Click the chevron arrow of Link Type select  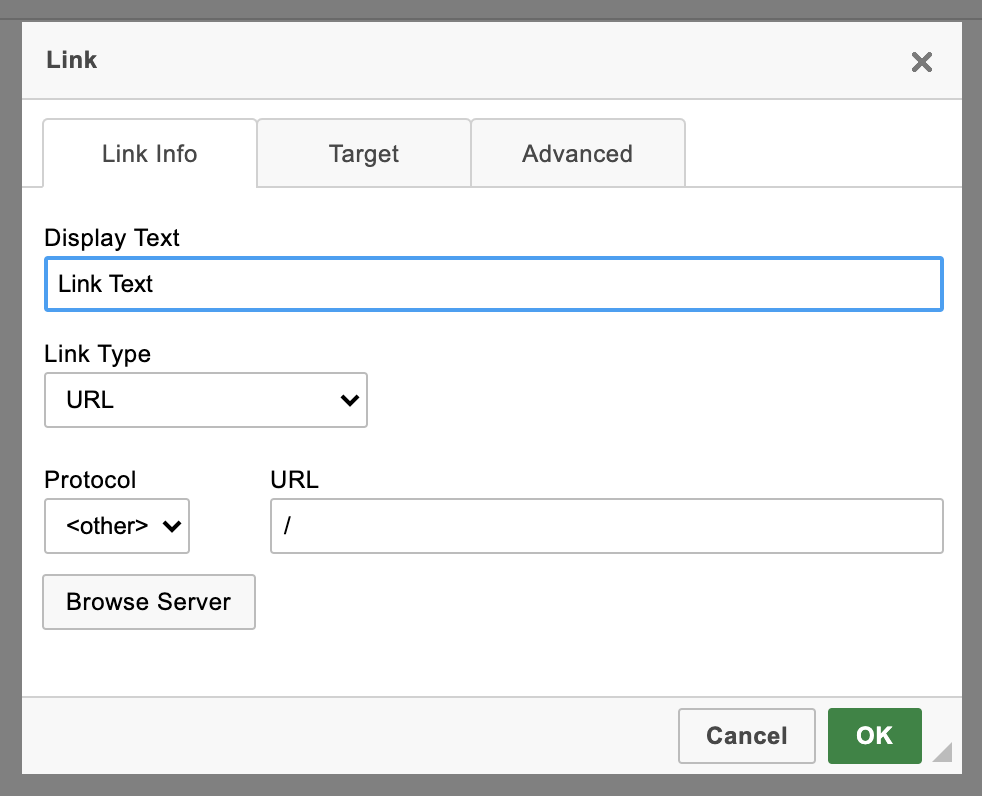349,400
